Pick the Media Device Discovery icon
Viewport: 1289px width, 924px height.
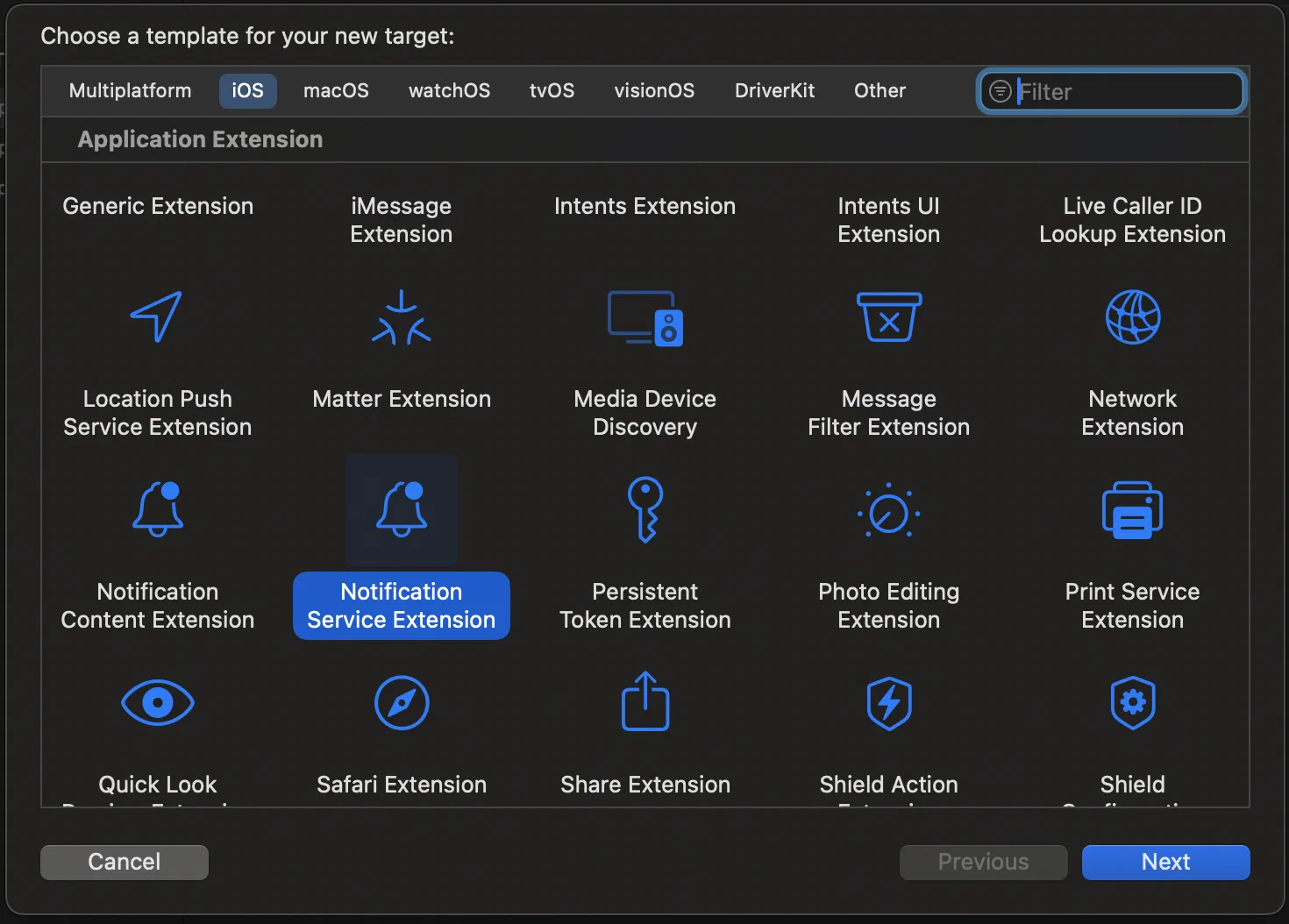click(645, 317)
